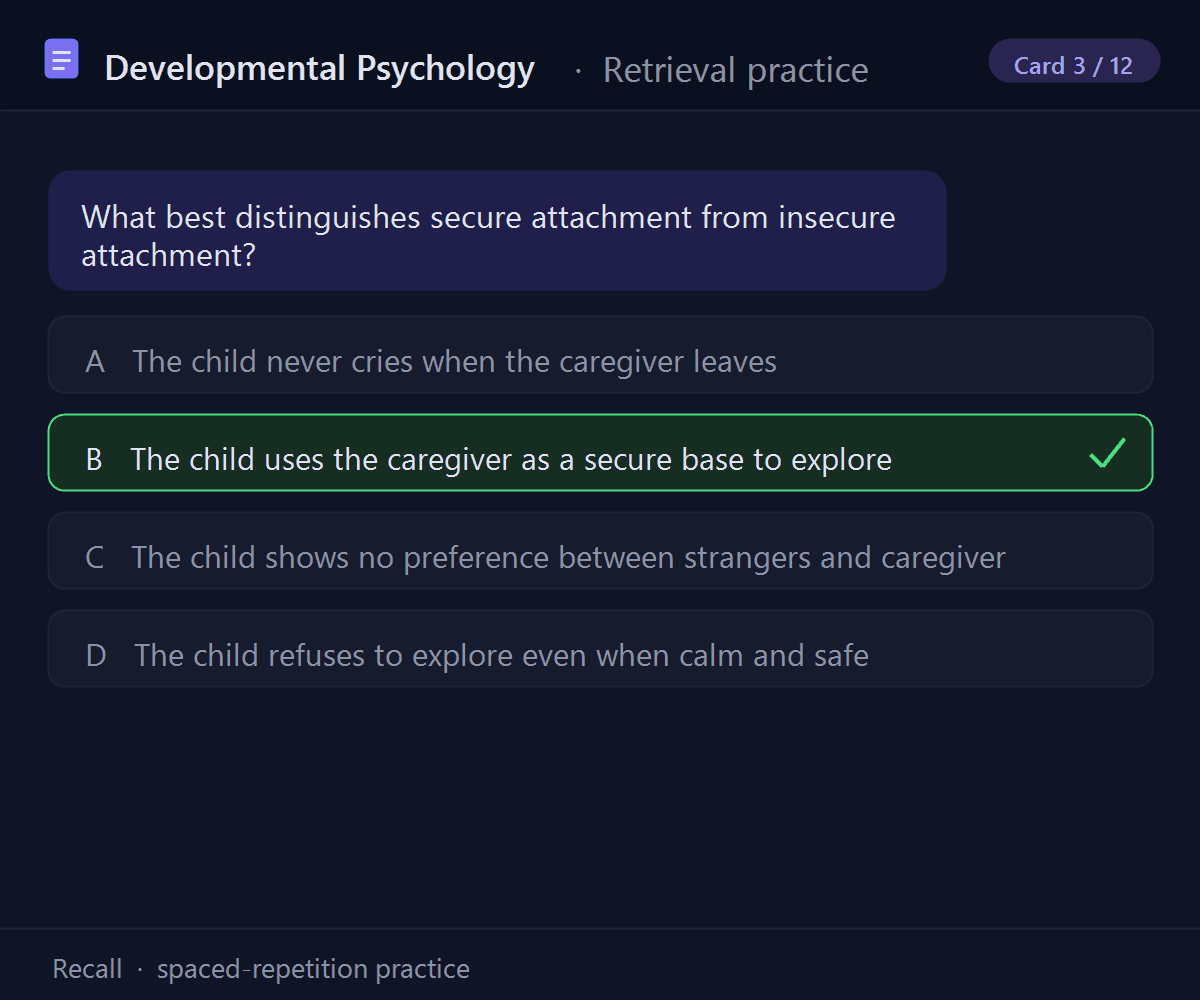Image resolution: width=1200 pixels, height=1000 pixels.
Task: Click the letter D option marker
Action: click(x=96, y=655)
